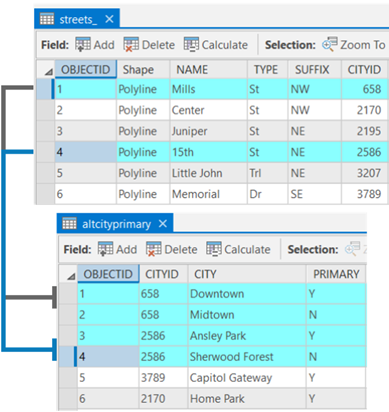
Task: Click the Center name cell
Action: coord(209,110)
